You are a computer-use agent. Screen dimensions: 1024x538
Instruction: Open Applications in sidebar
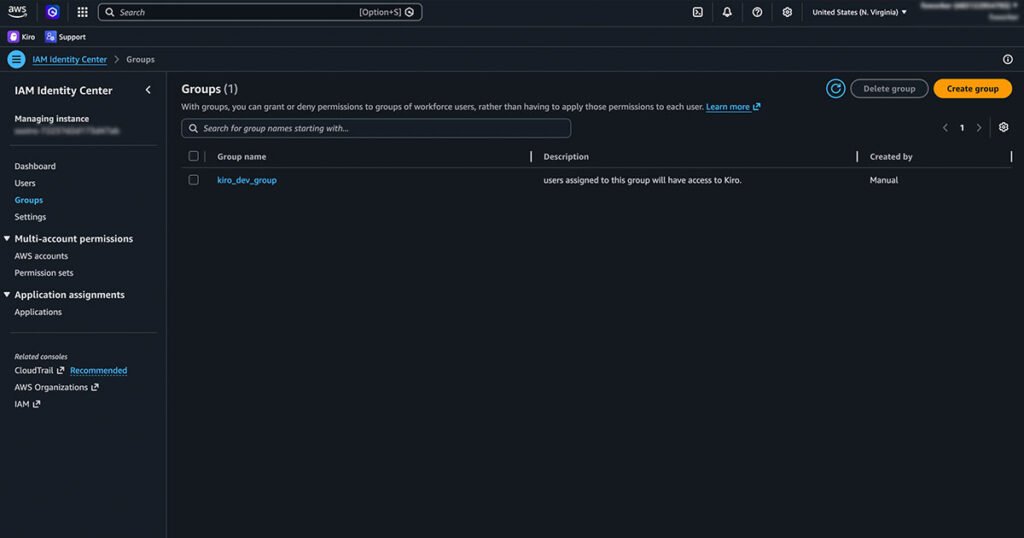(38, 312)
